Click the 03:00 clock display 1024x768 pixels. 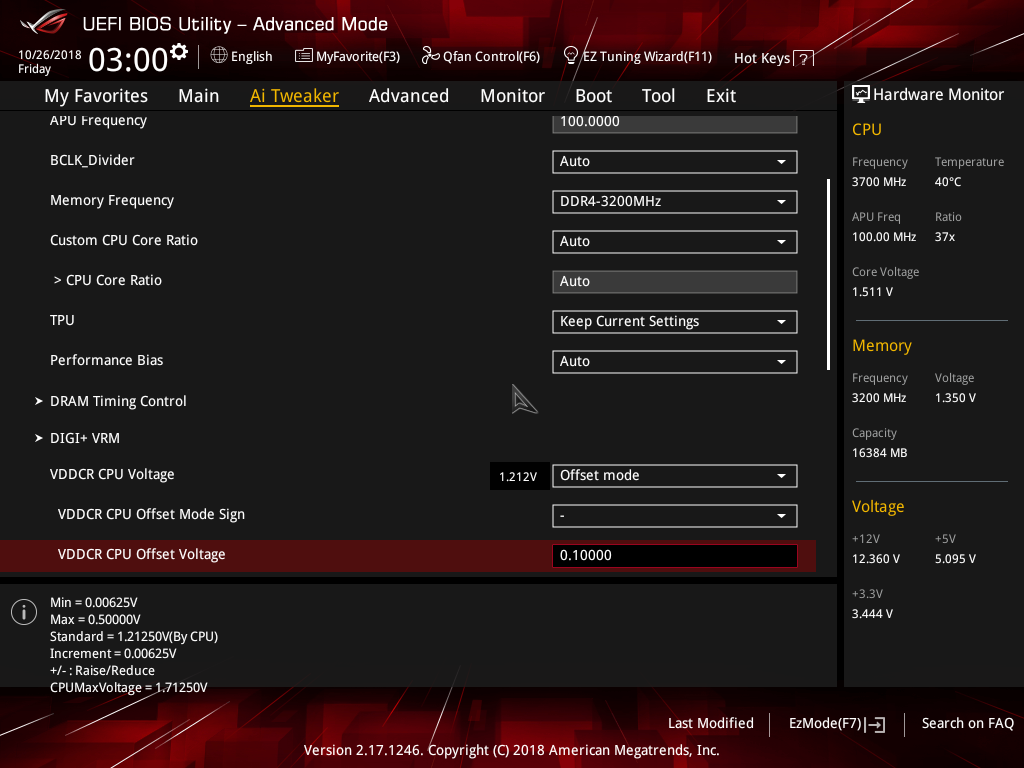[x=128, y=60]
